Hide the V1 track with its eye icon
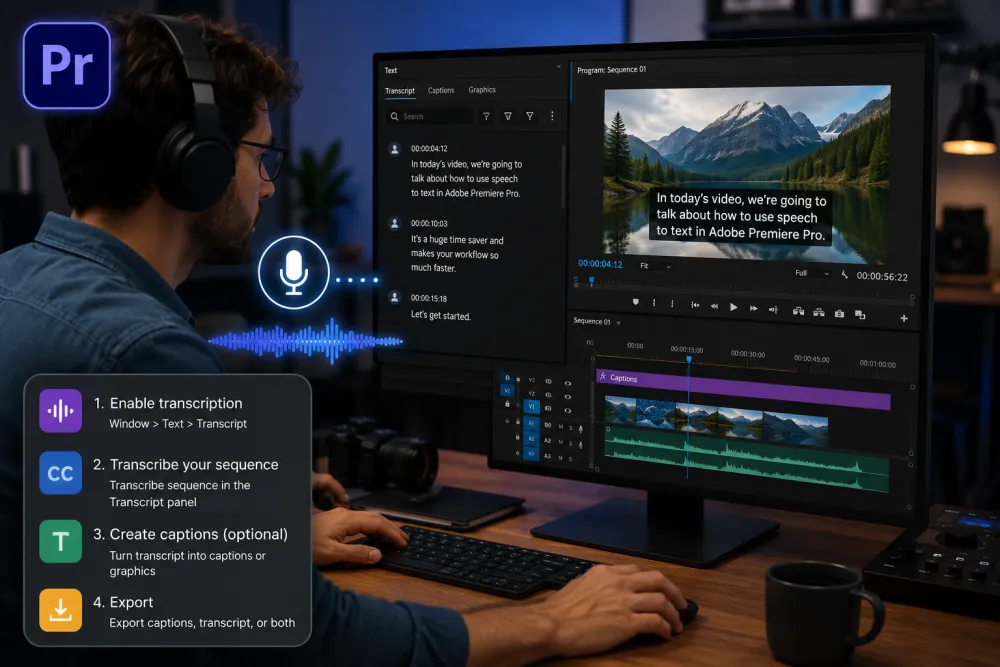 pyautogui.click(x=568, y=410)
